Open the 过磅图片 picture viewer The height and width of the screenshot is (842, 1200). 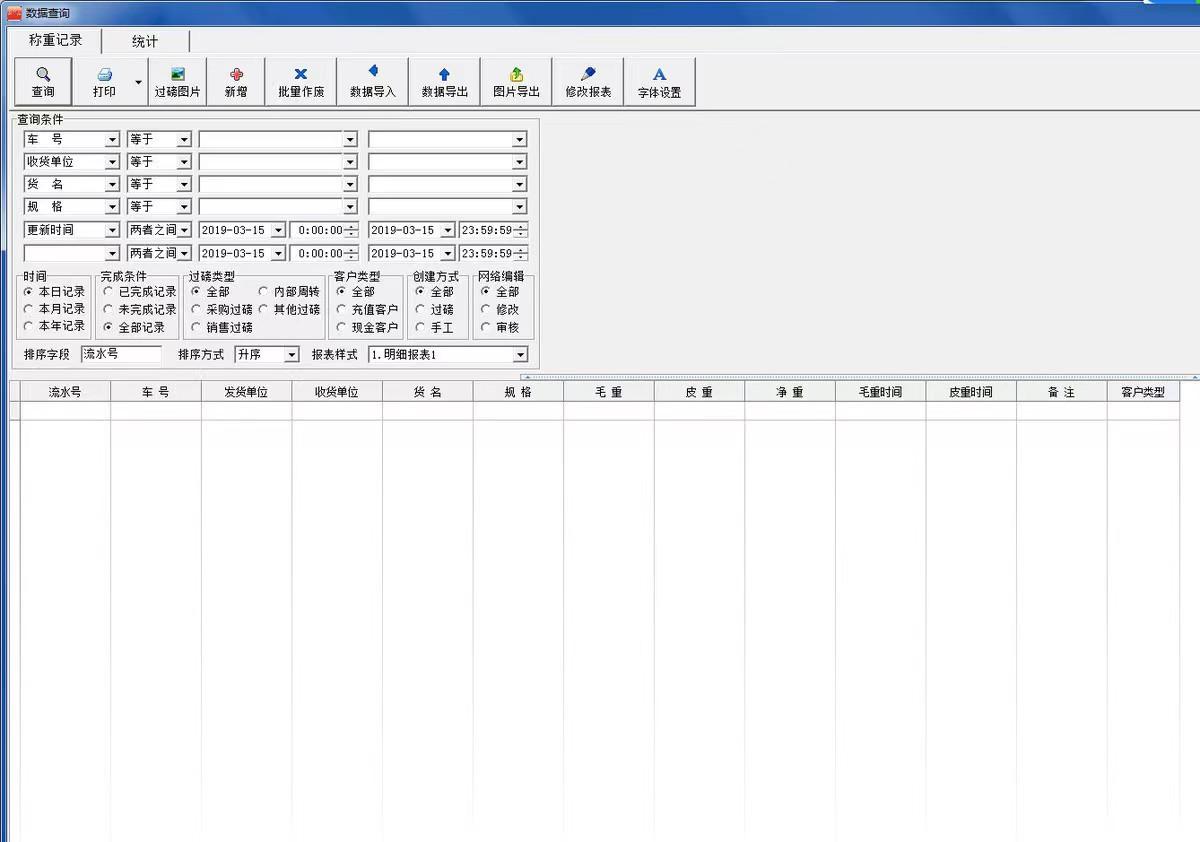coord(178,82)
